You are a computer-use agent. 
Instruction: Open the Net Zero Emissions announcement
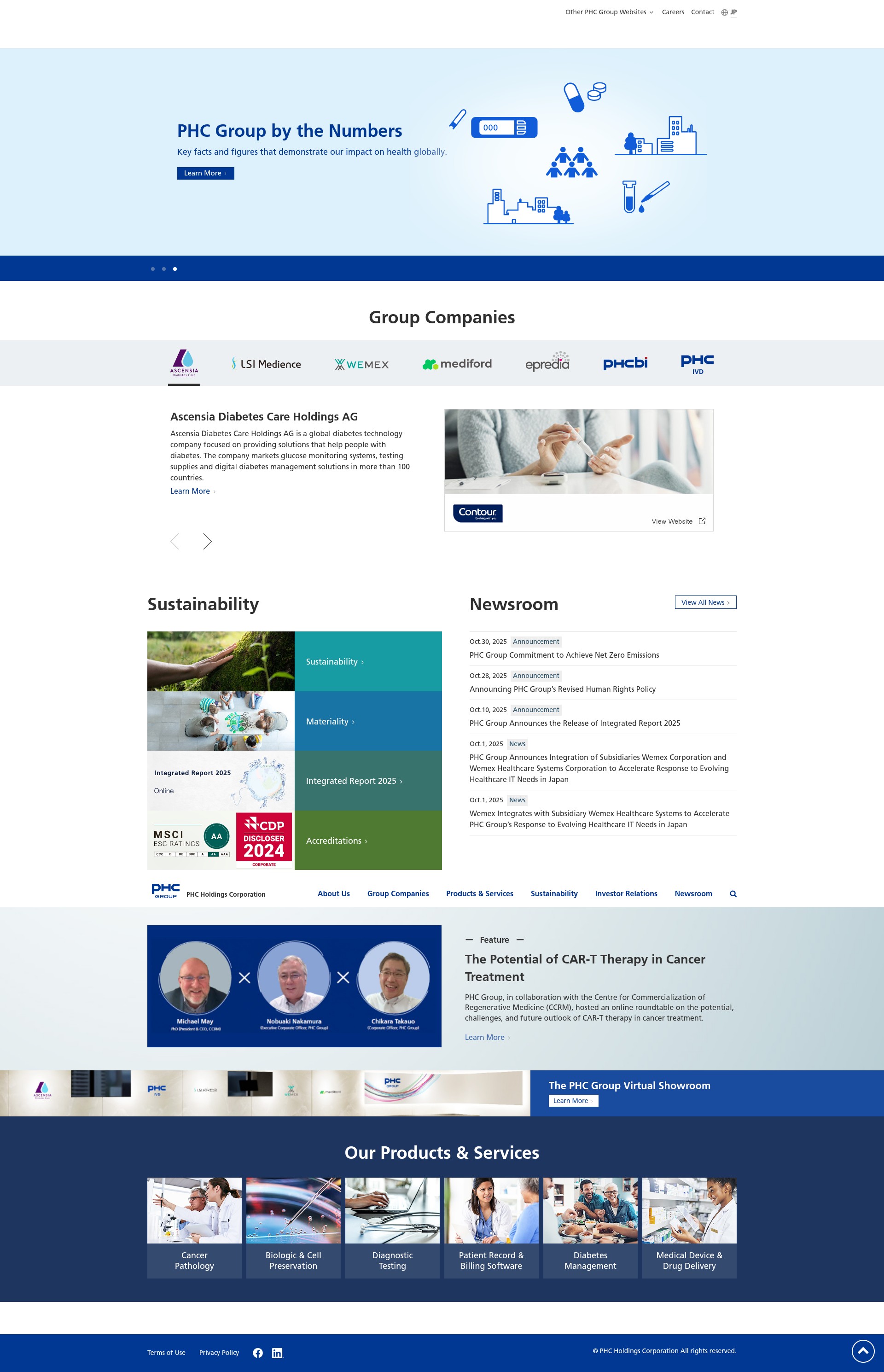click(564, 655)
